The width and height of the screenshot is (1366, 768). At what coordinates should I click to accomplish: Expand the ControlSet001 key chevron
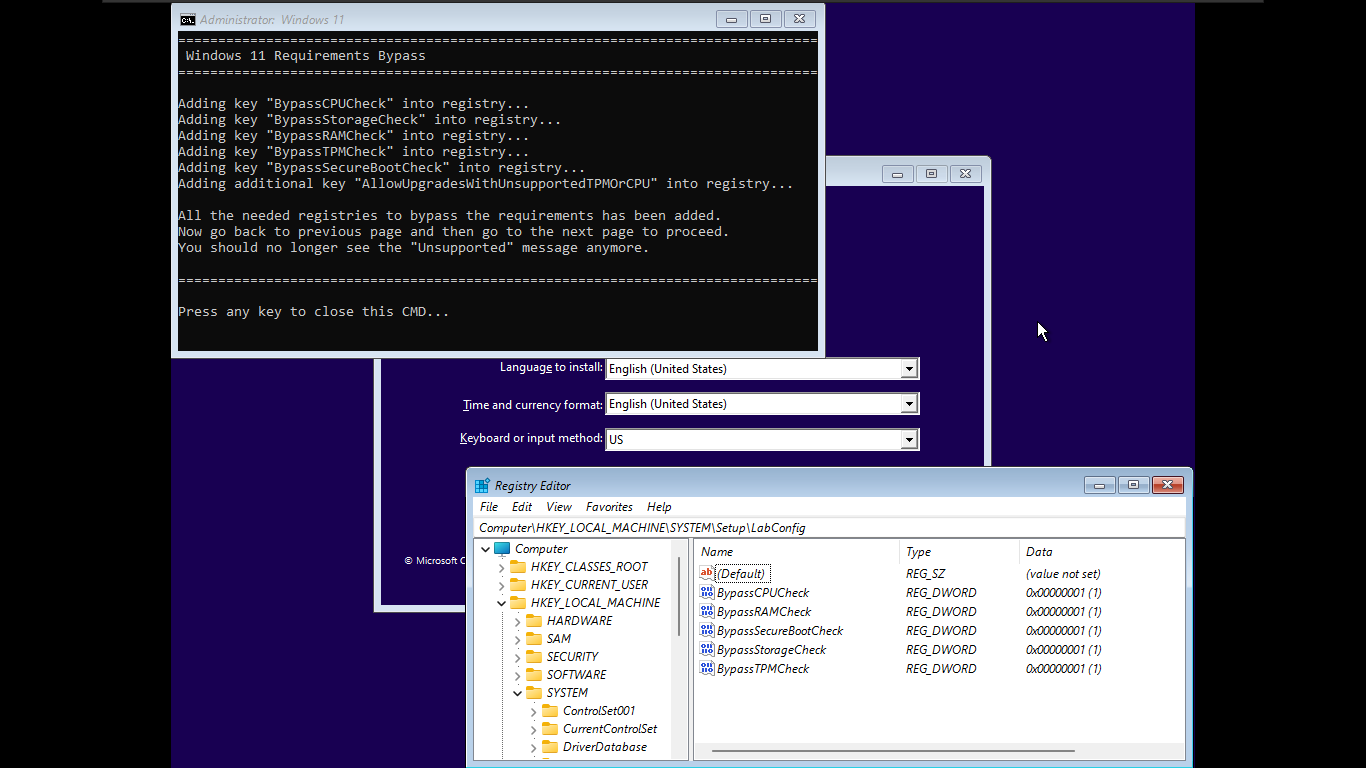click(x=534, y=711)
